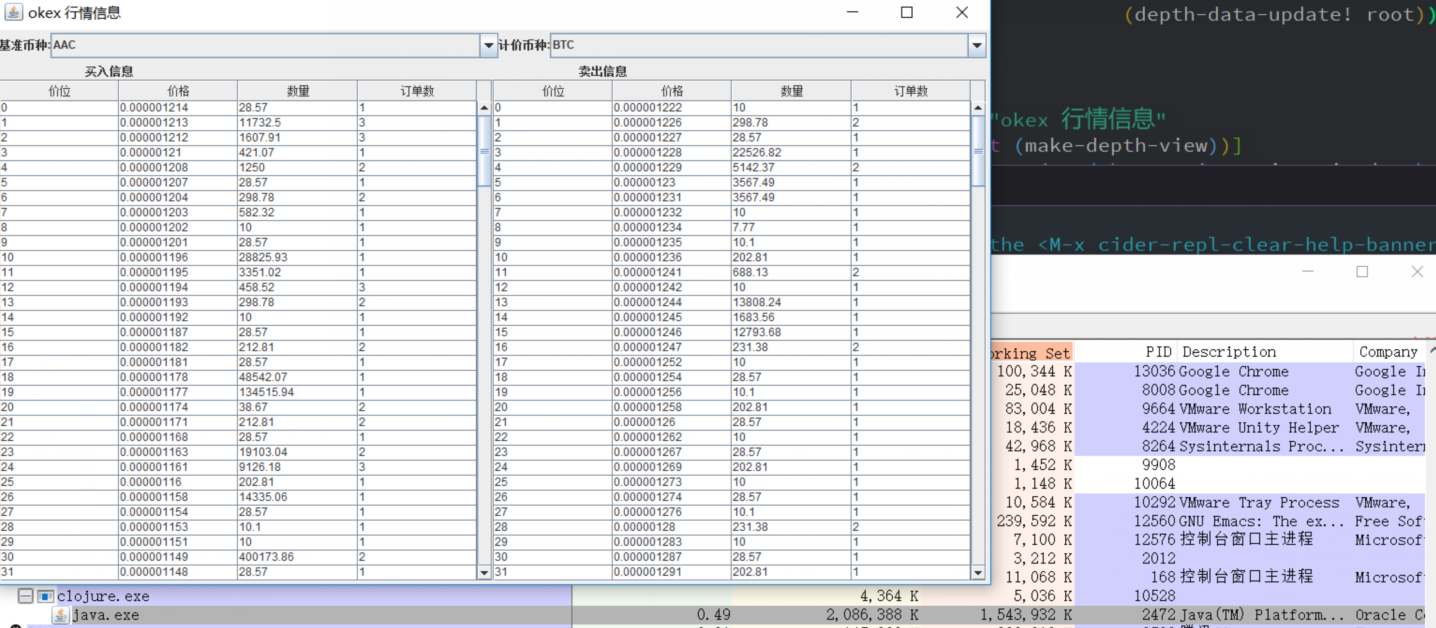The height and width of the screenshot is (628, 1436).
Task: Select the java.exe process icon
Action: click(61, 615)
